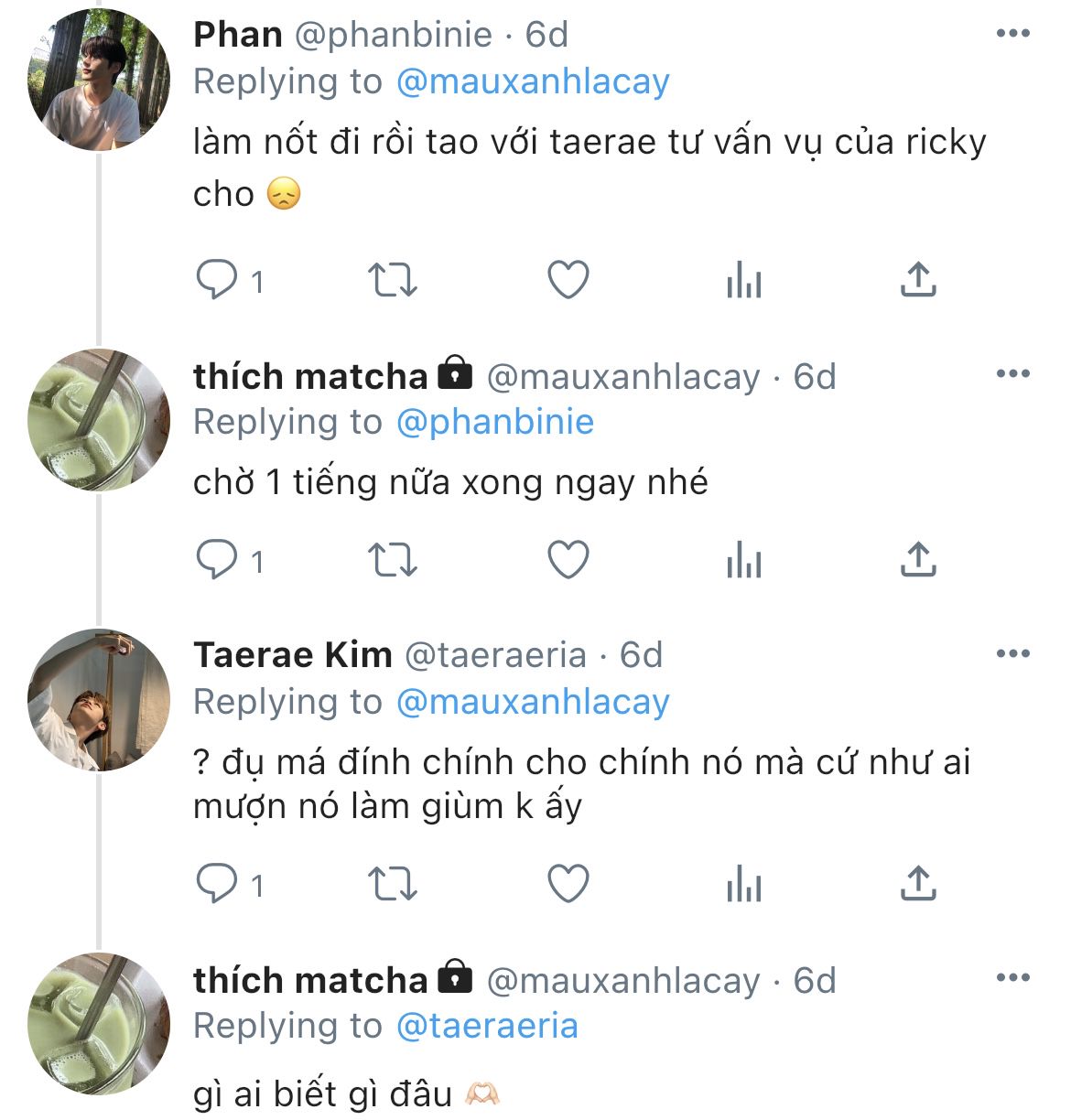Viewport: 1071px width, 1120px height.
Task: Share Taerae Kim's tweet
Action: click(918, 884)
